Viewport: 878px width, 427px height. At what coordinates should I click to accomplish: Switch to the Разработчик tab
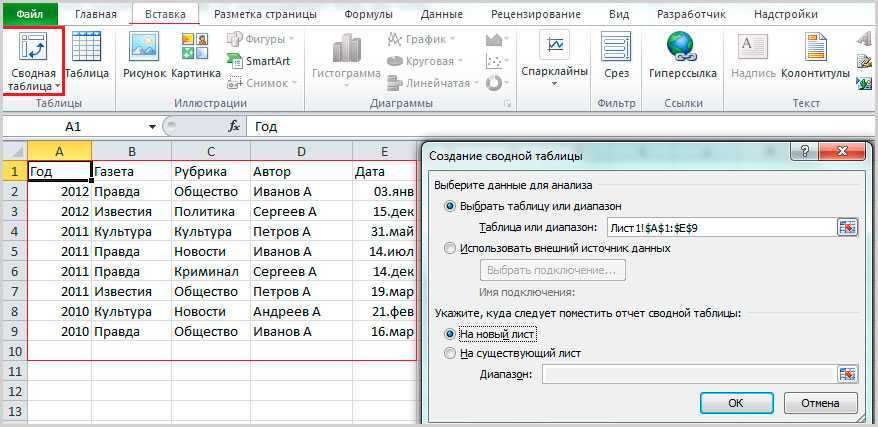click(691, 14)
